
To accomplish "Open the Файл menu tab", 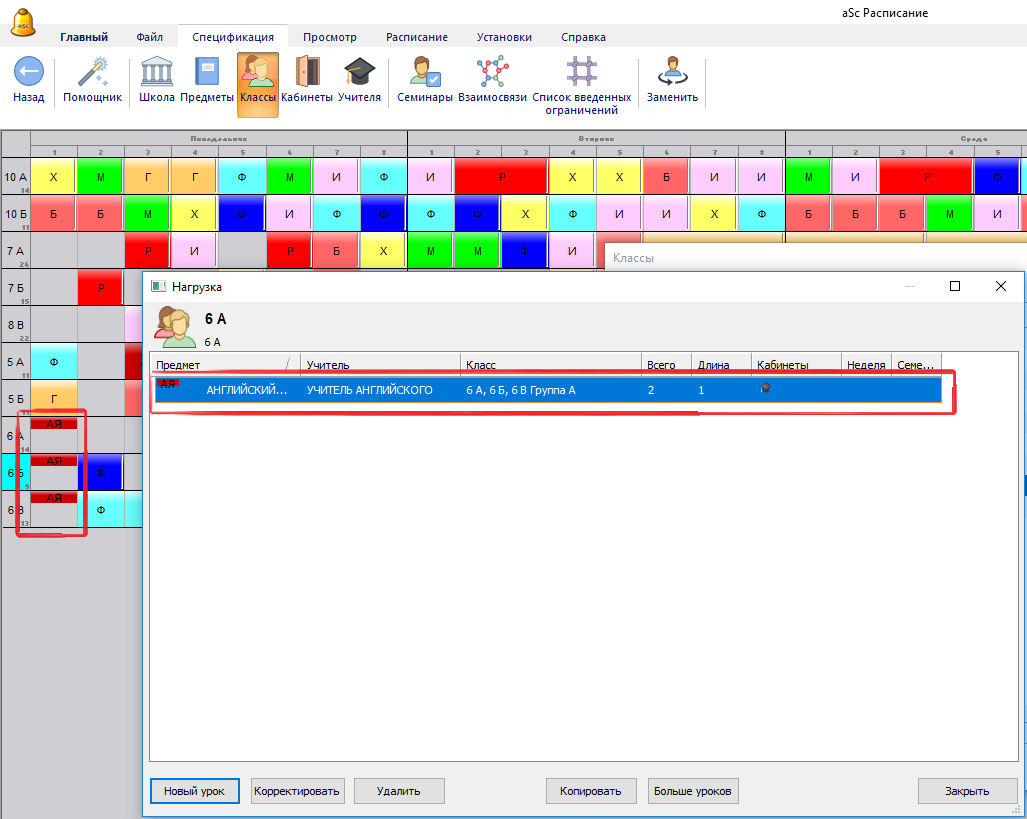I will [x=150, y=37].
